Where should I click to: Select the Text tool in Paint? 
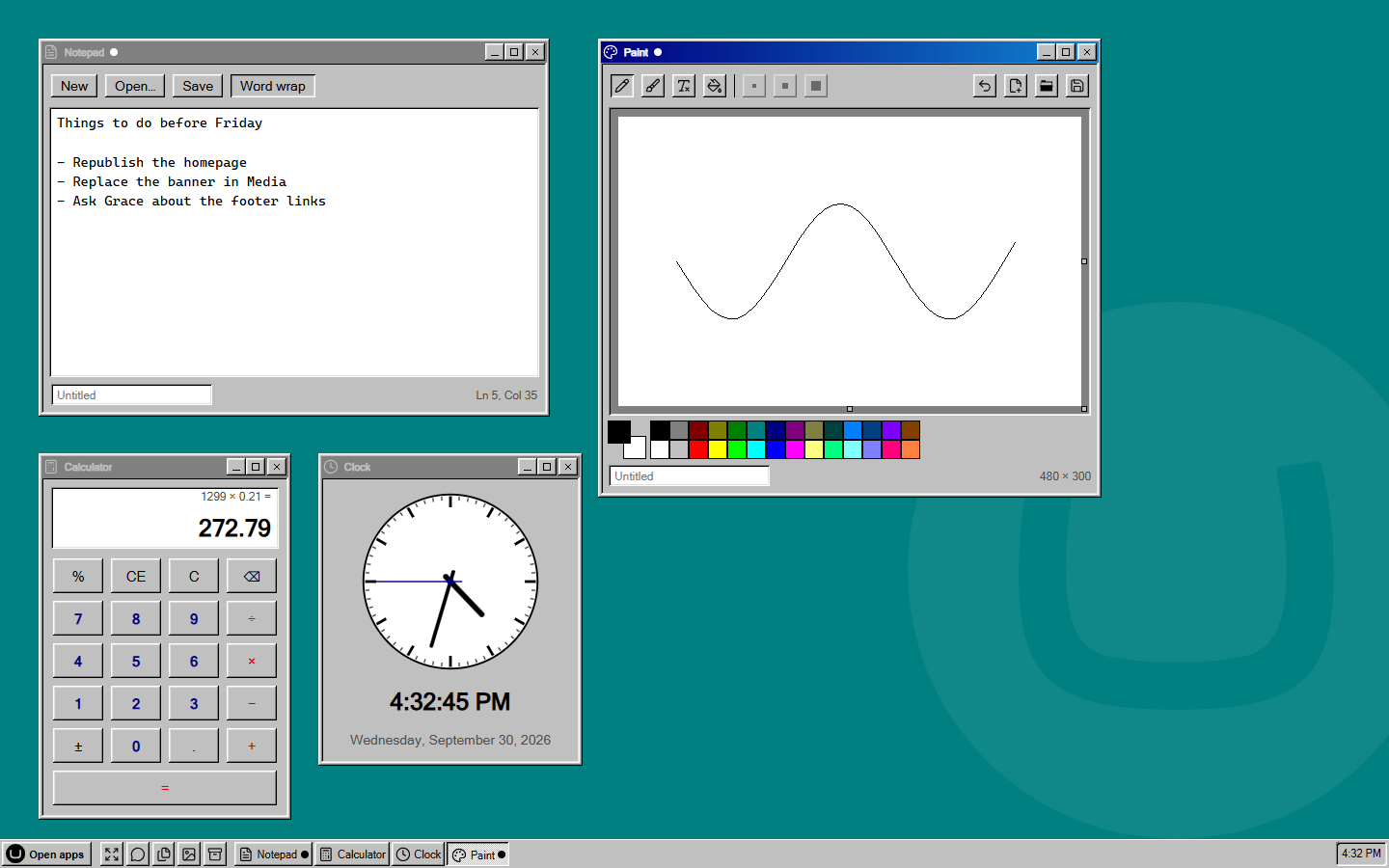[684, 86]
